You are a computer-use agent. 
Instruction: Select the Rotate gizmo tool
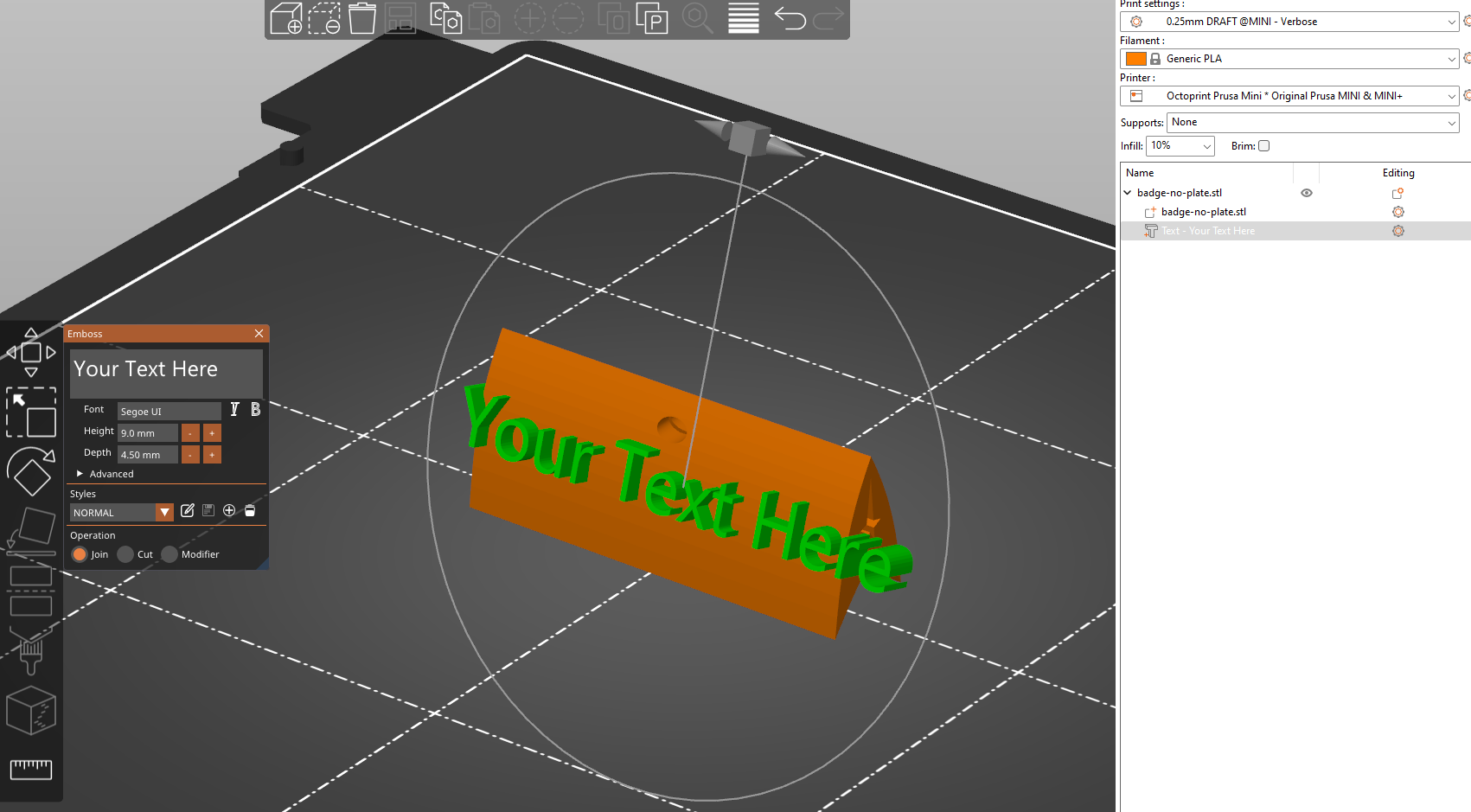[31, 470]
